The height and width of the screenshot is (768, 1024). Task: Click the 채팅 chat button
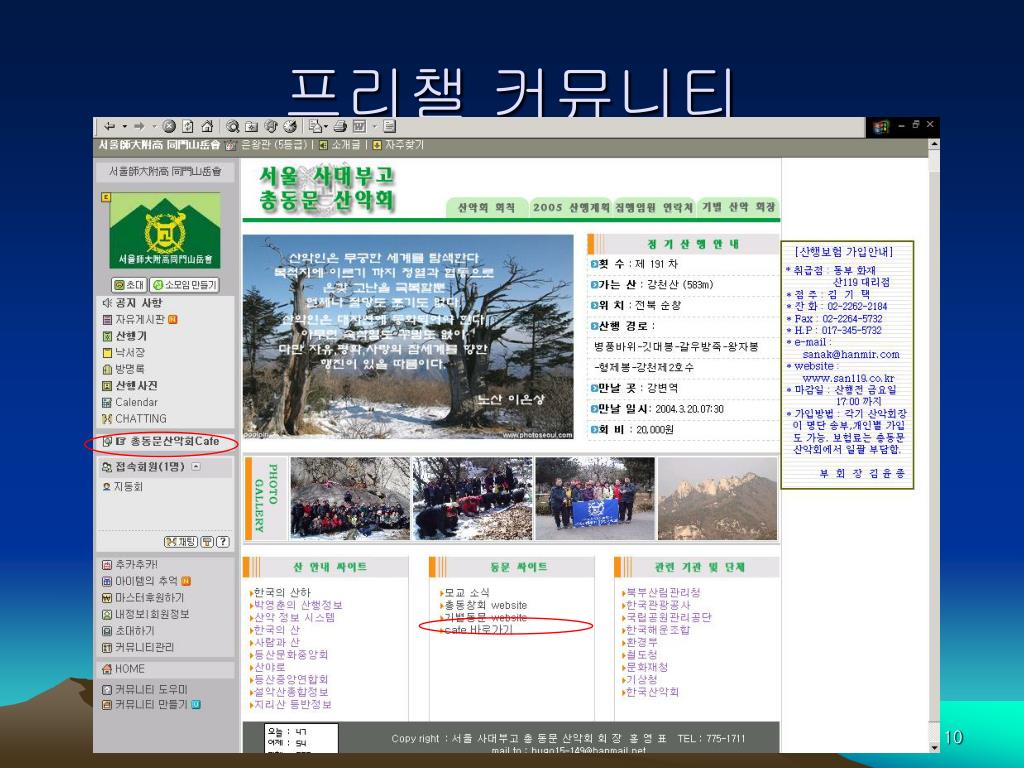(x=181, y=541)
